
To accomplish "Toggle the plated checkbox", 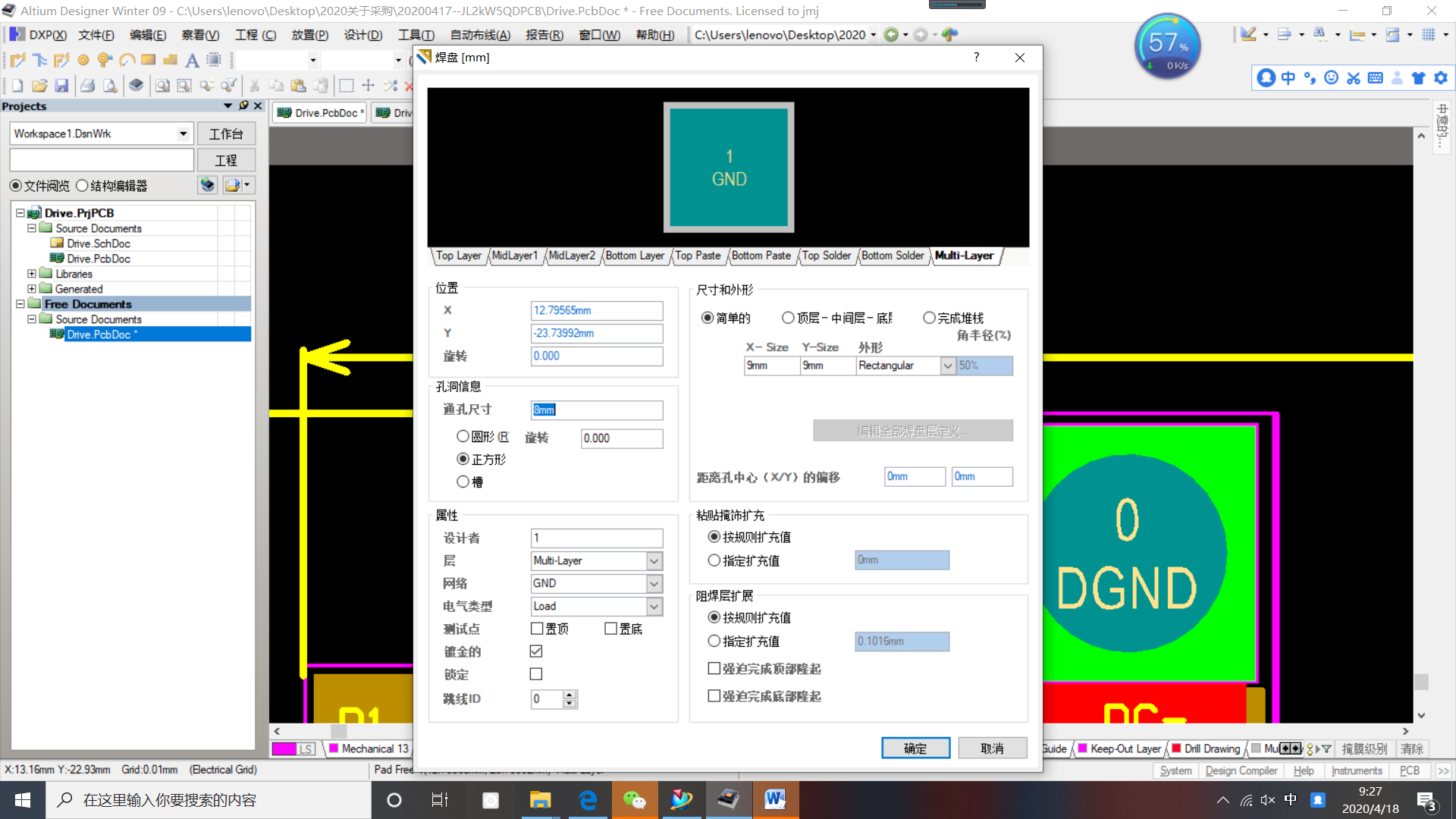I will (x=536, y=651).
